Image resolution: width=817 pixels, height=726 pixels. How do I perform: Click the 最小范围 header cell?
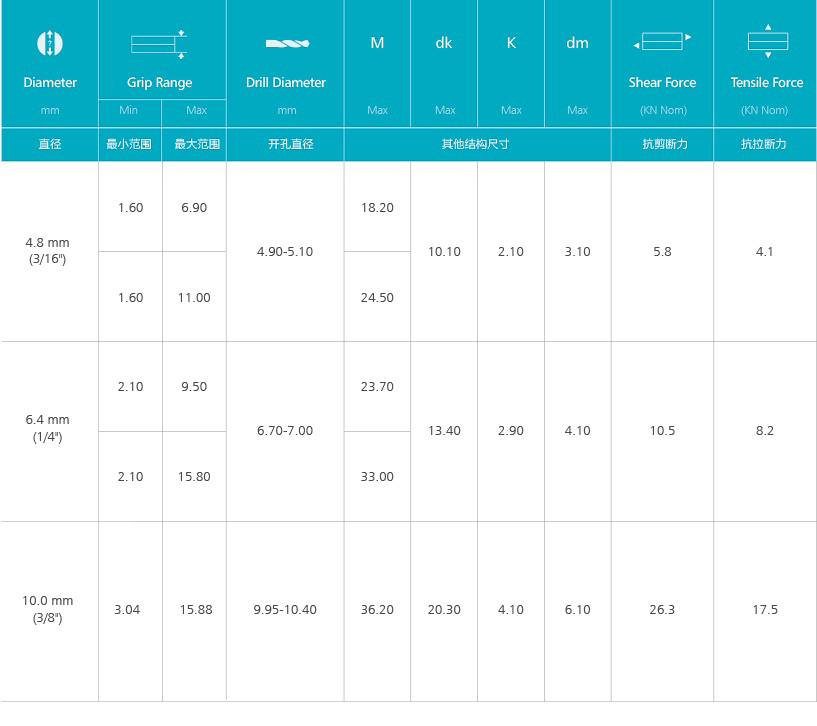[x=130, y=144]
